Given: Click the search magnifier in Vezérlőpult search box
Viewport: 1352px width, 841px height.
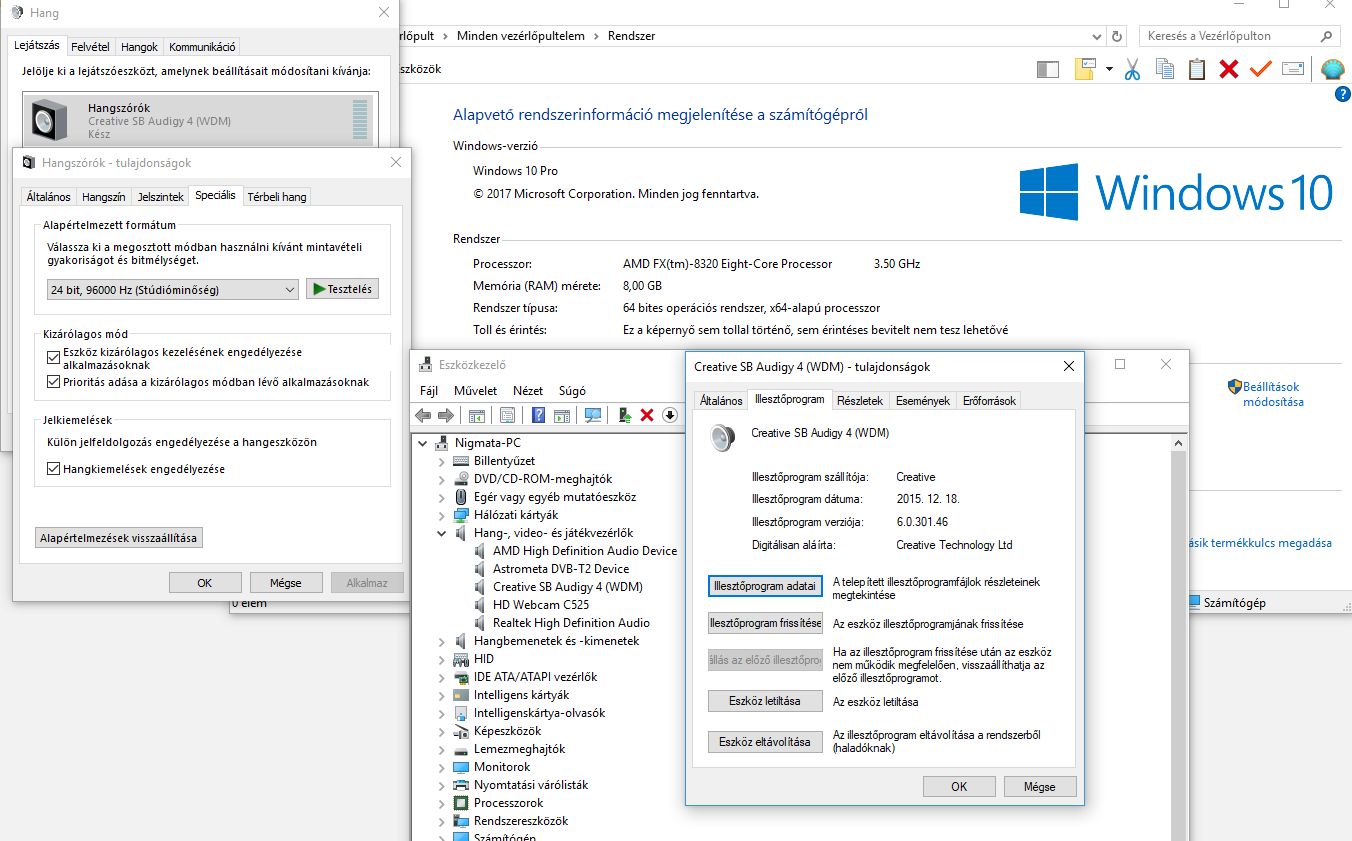Looking at the screenshot, I should (x=1327, y=36).
